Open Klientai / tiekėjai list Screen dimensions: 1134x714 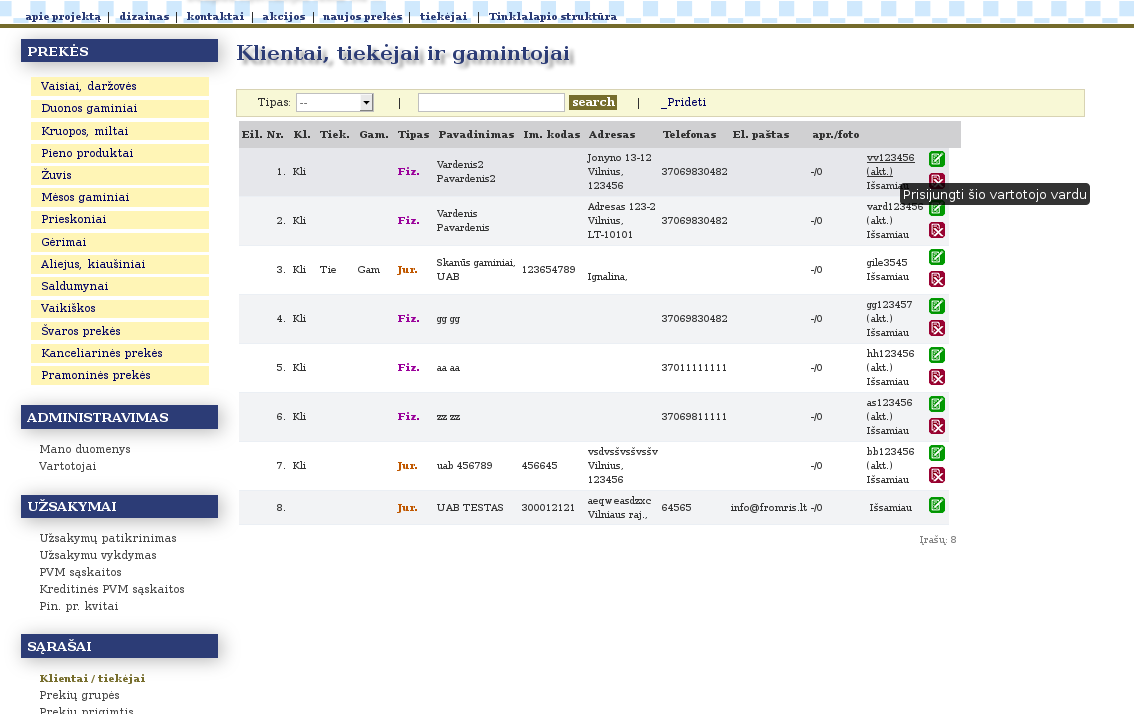(93, 679)
